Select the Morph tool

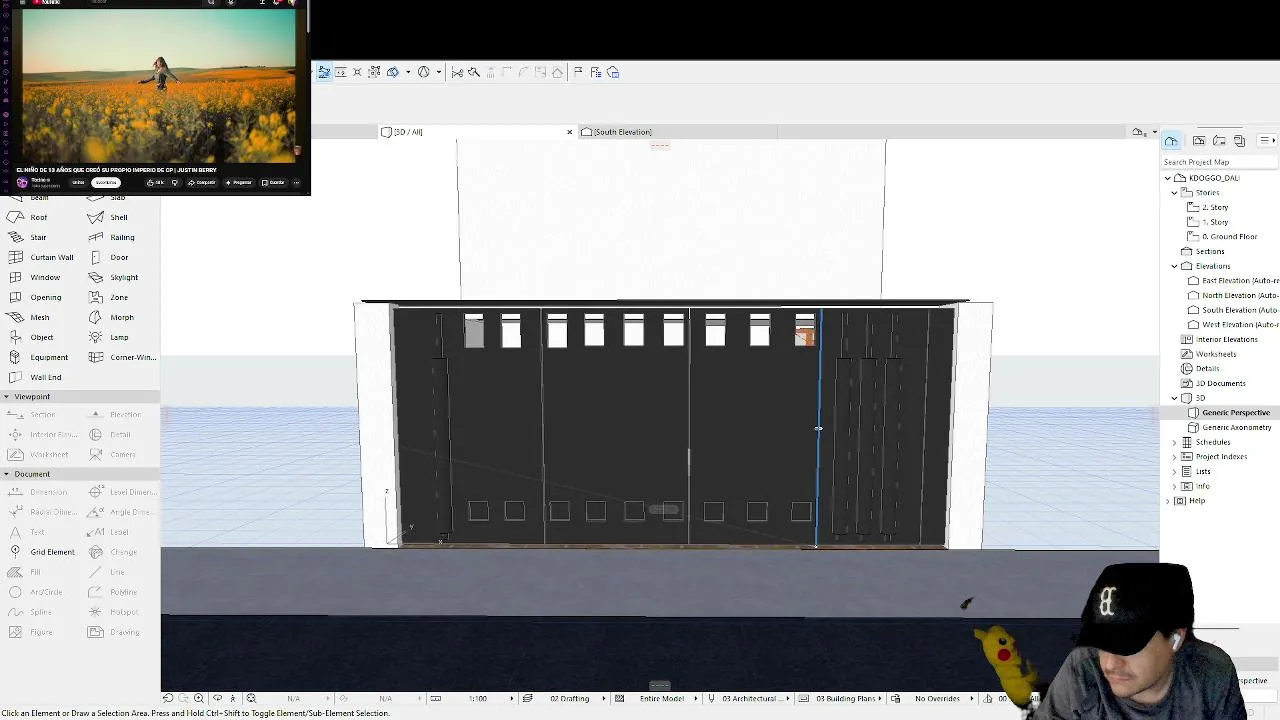pyautogui.click(x=111, y=317)
